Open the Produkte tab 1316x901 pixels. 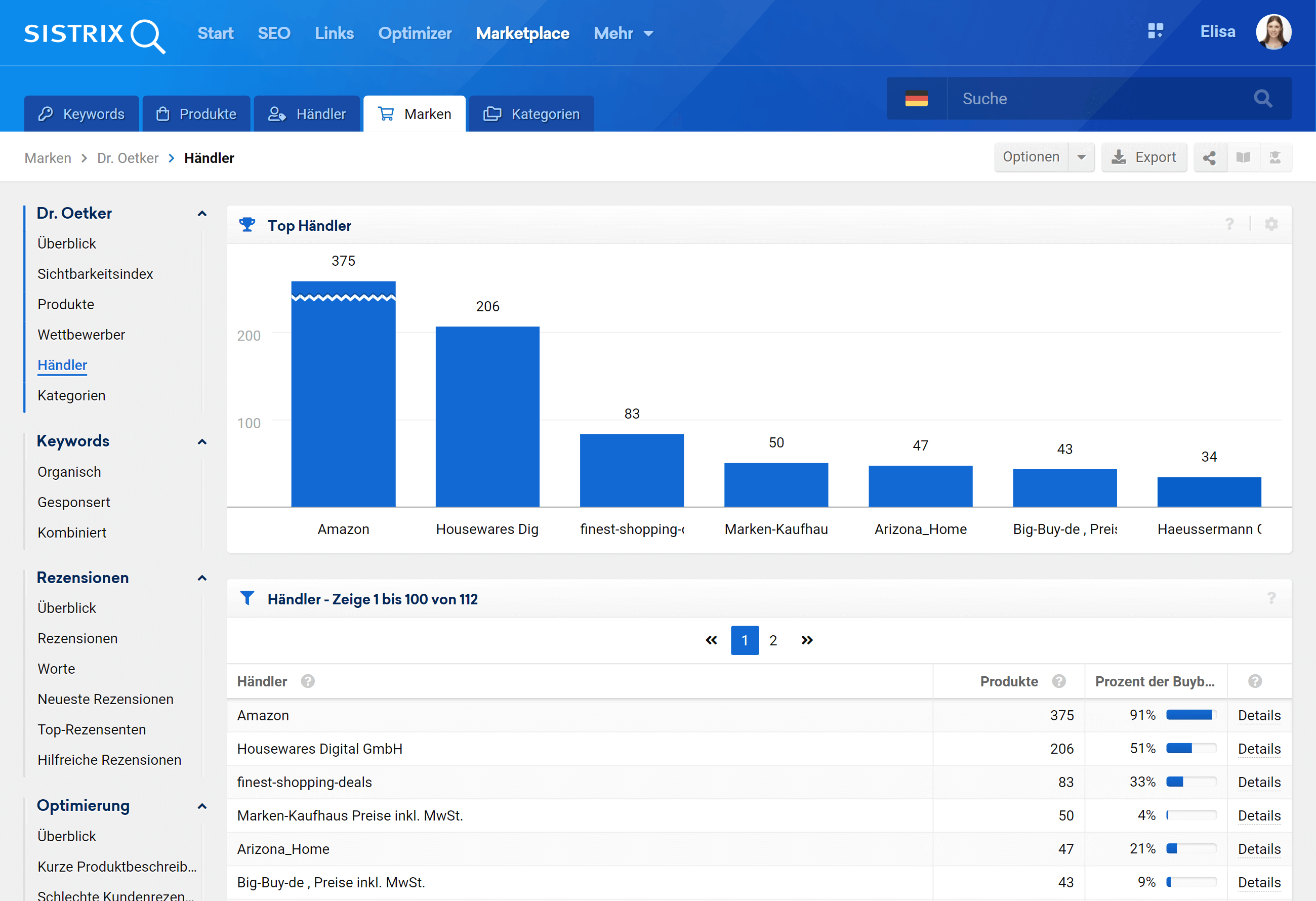click(x=196, y=114)
